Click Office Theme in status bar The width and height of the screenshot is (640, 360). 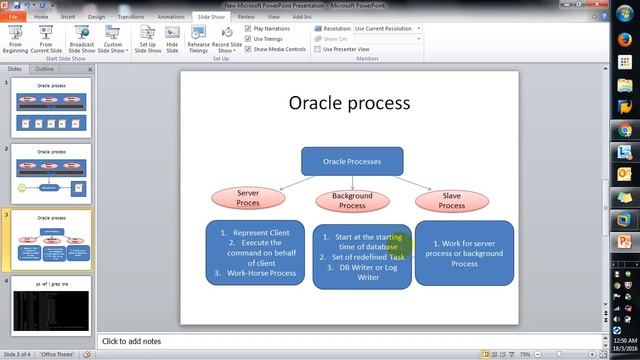[57, 354]
